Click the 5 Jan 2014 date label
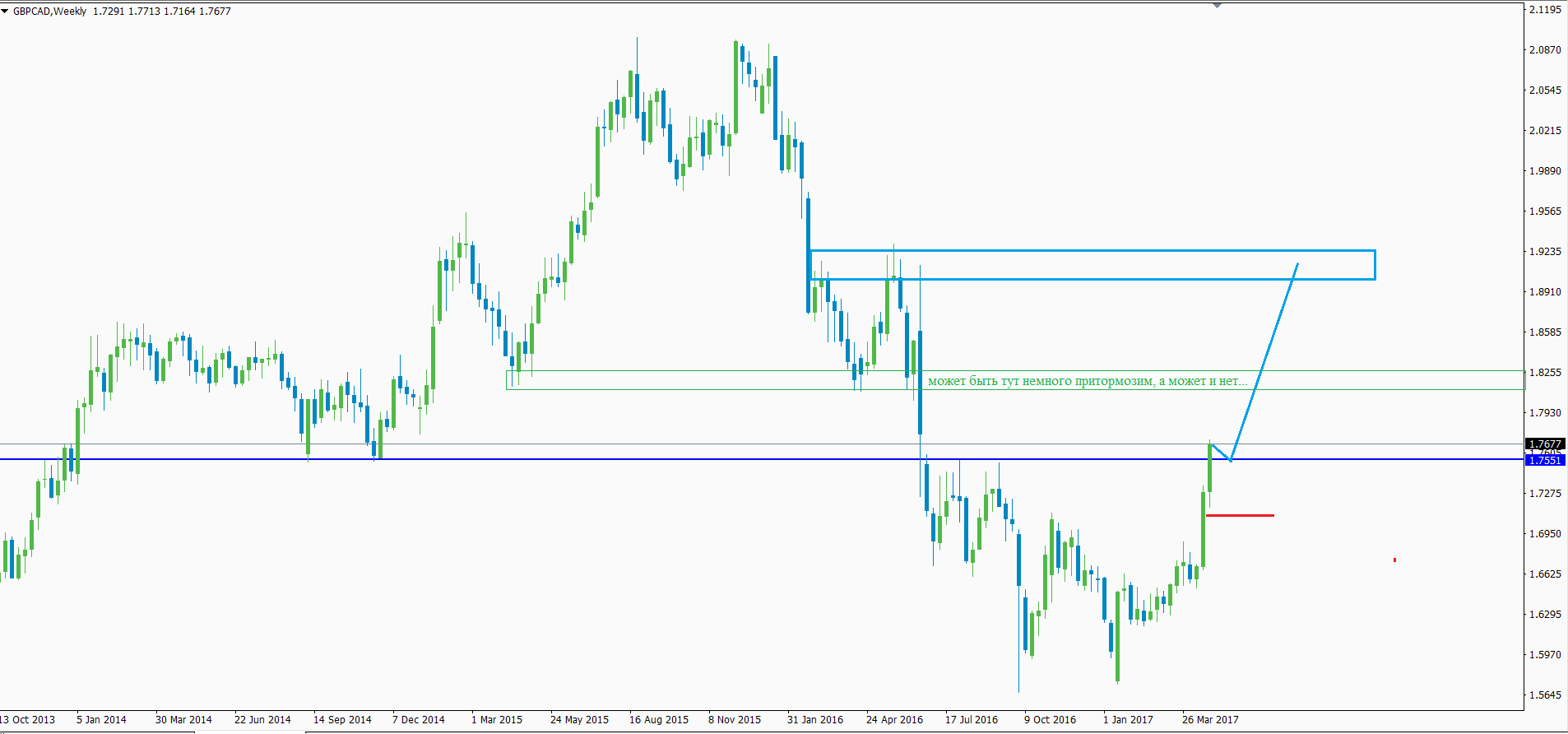1568x734 pixels. (101, 720)
